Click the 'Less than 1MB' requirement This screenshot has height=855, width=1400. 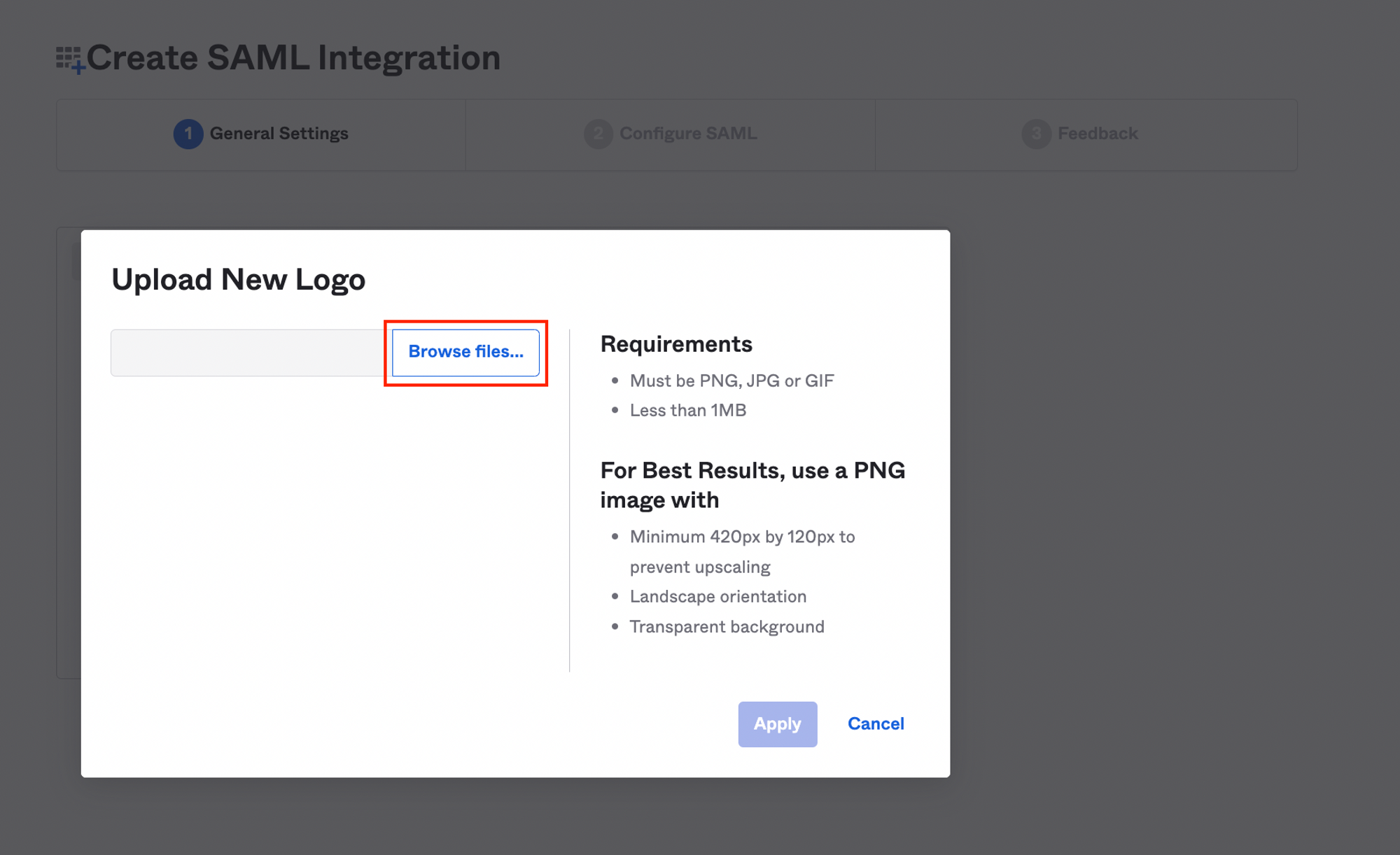[x=688, y=411]
